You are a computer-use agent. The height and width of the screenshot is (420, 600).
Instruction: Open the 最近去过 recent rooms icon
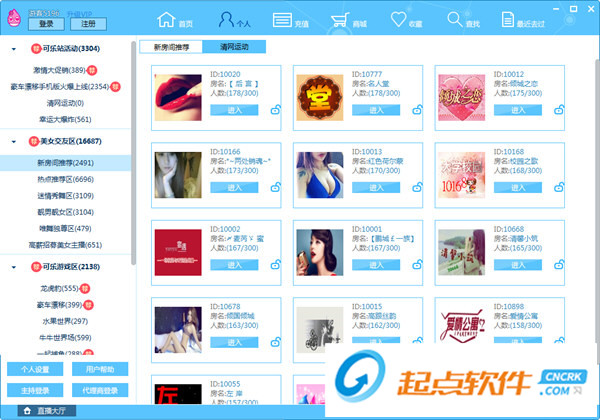(x=508, y=20)
